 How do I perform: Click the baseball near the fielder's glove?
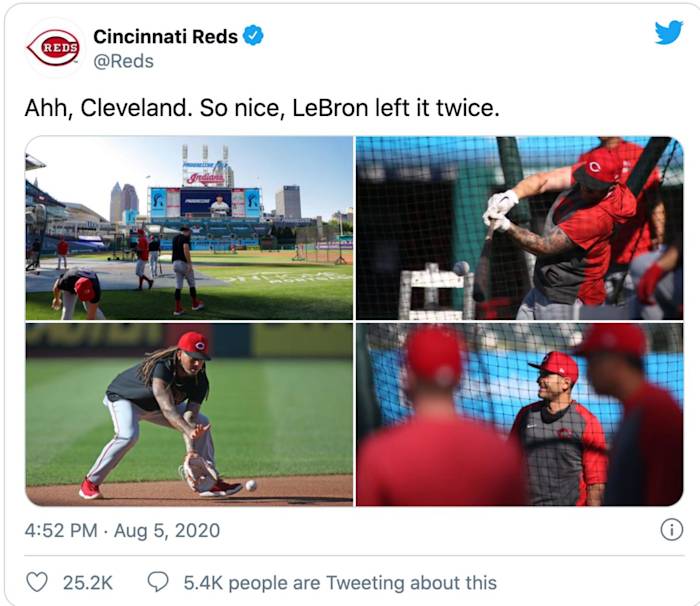click(250, 485)
